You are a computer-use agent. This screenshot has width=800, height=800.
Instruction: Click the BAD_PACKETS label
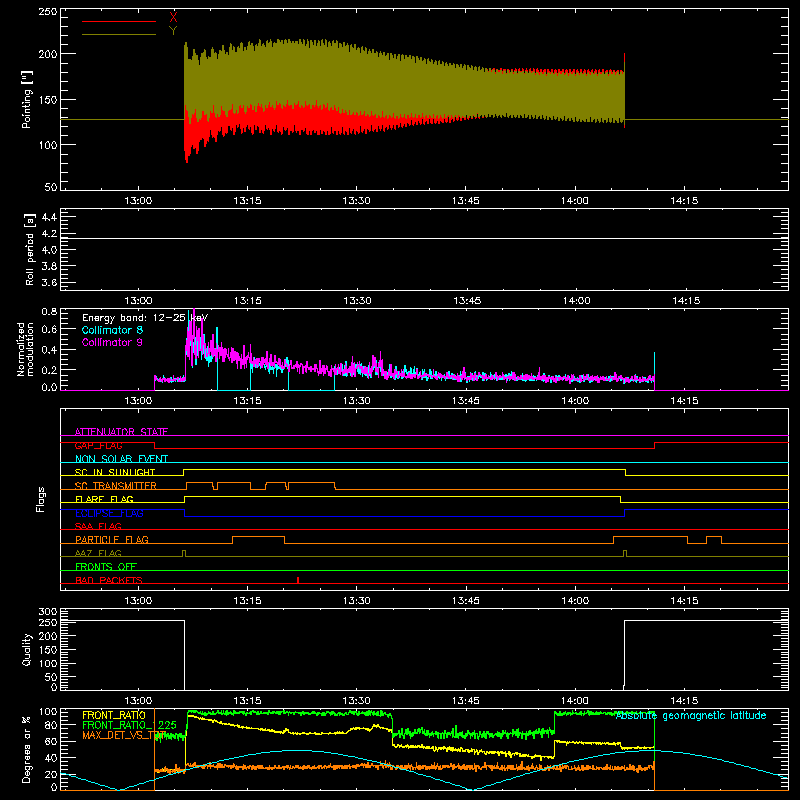(109, 580)
